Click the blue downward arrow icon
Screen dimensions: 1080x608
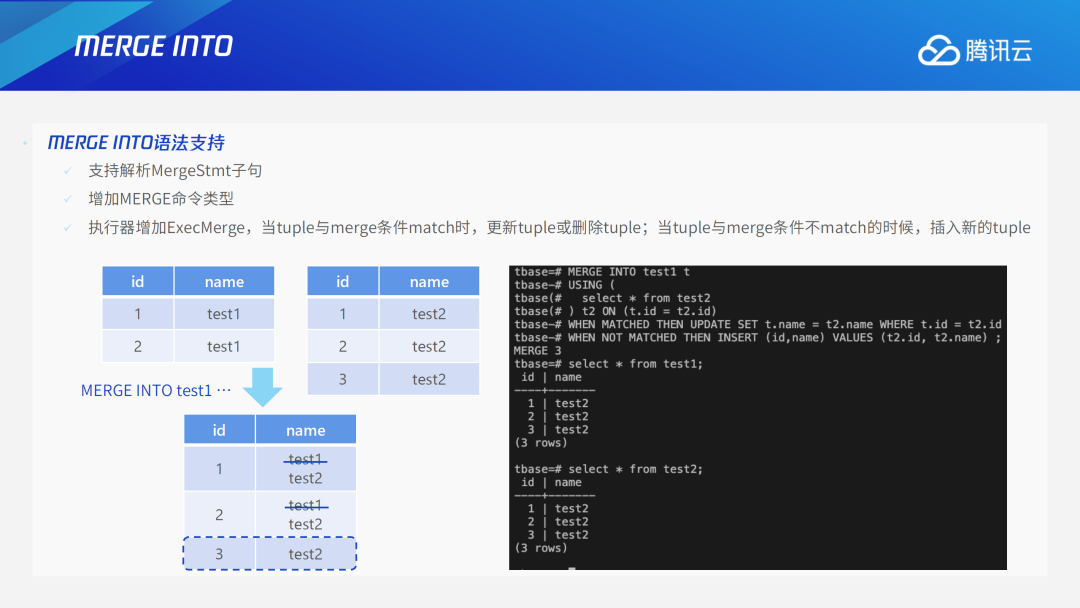[262, 386]
